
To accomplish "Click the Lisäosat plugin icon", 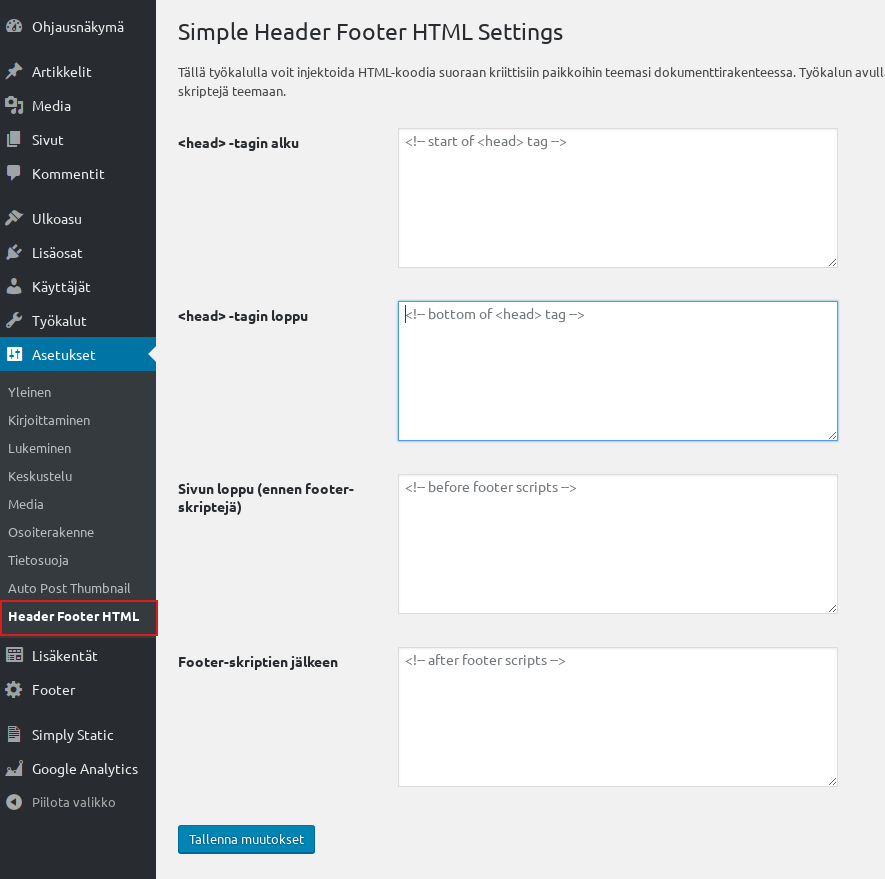I will point(14,252).
